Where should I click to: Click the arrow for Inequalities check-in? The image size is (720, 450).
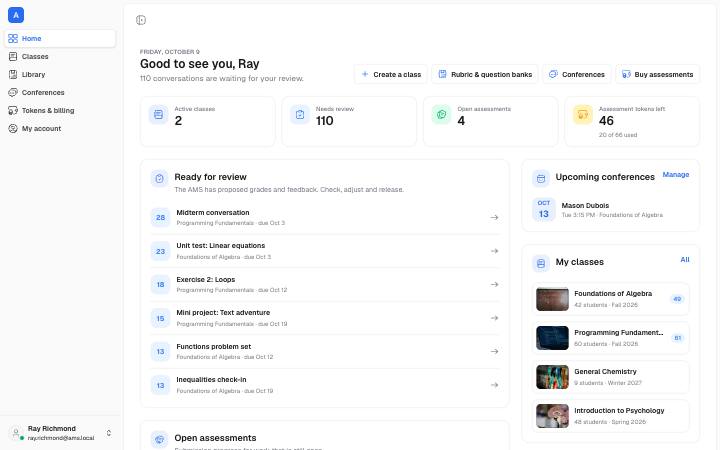494,385
